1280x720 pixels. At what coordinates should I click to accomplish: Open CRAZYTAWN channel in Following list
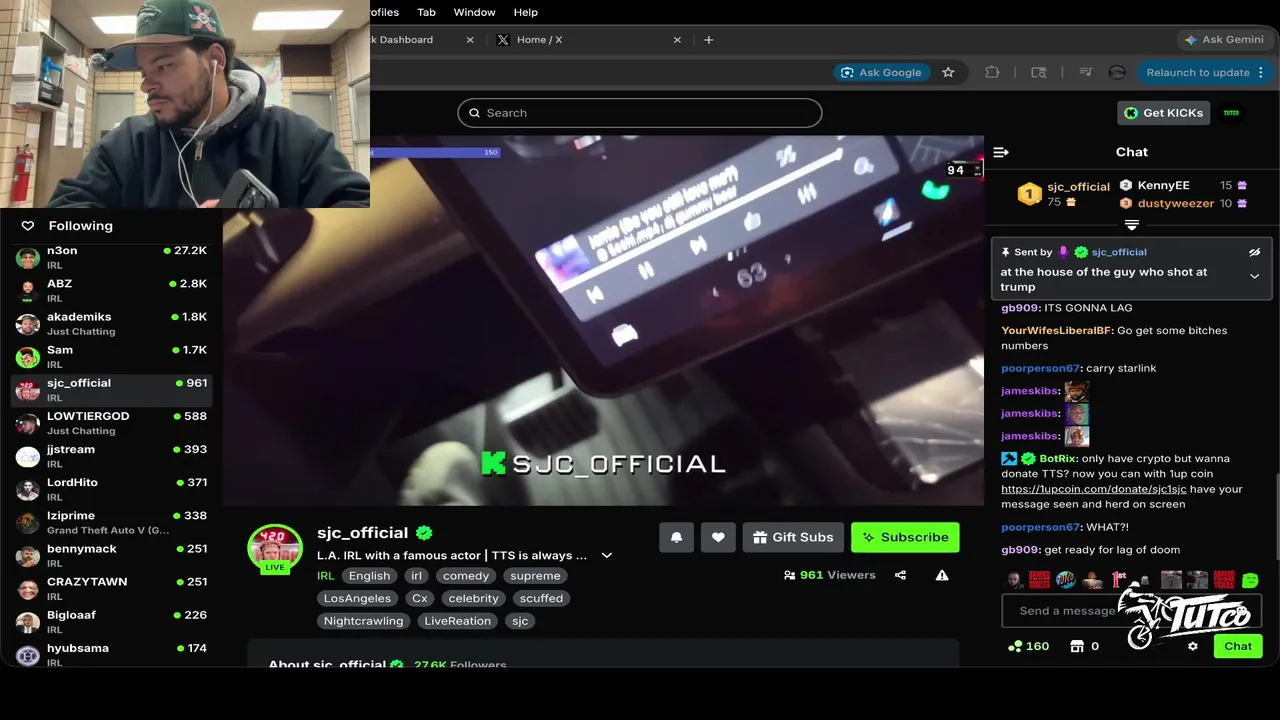pyautogui.click(x=111, y=588)
